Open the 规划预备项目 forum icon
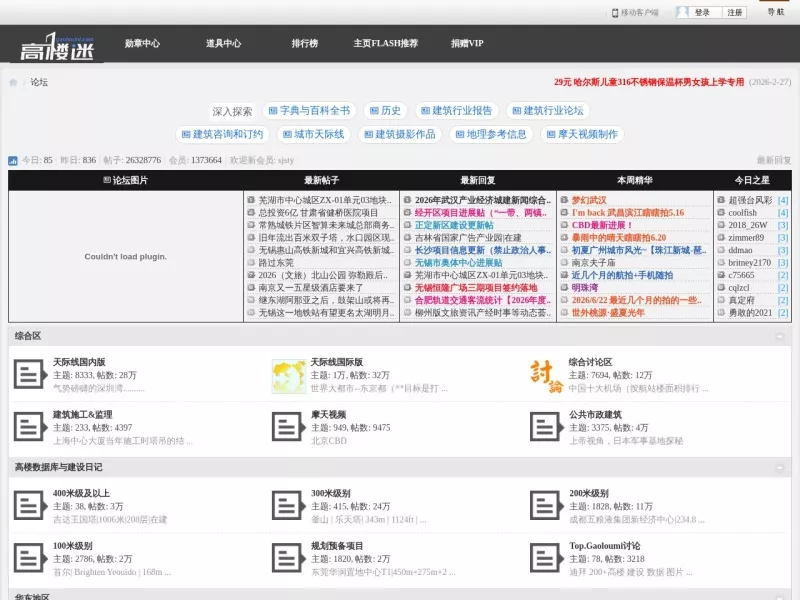 point(288,559)
